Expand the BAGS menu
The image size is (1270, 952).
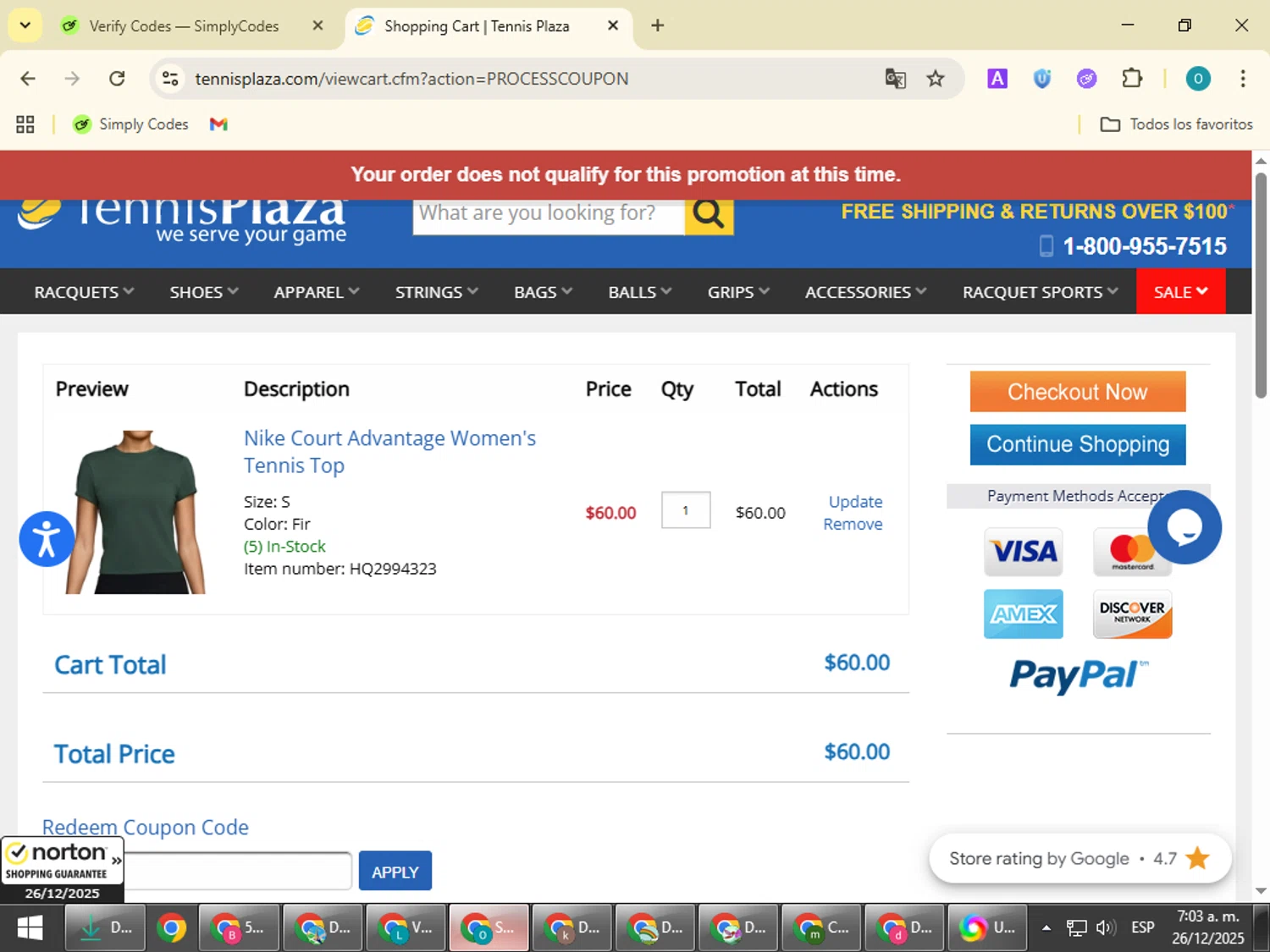click(544, 292)
